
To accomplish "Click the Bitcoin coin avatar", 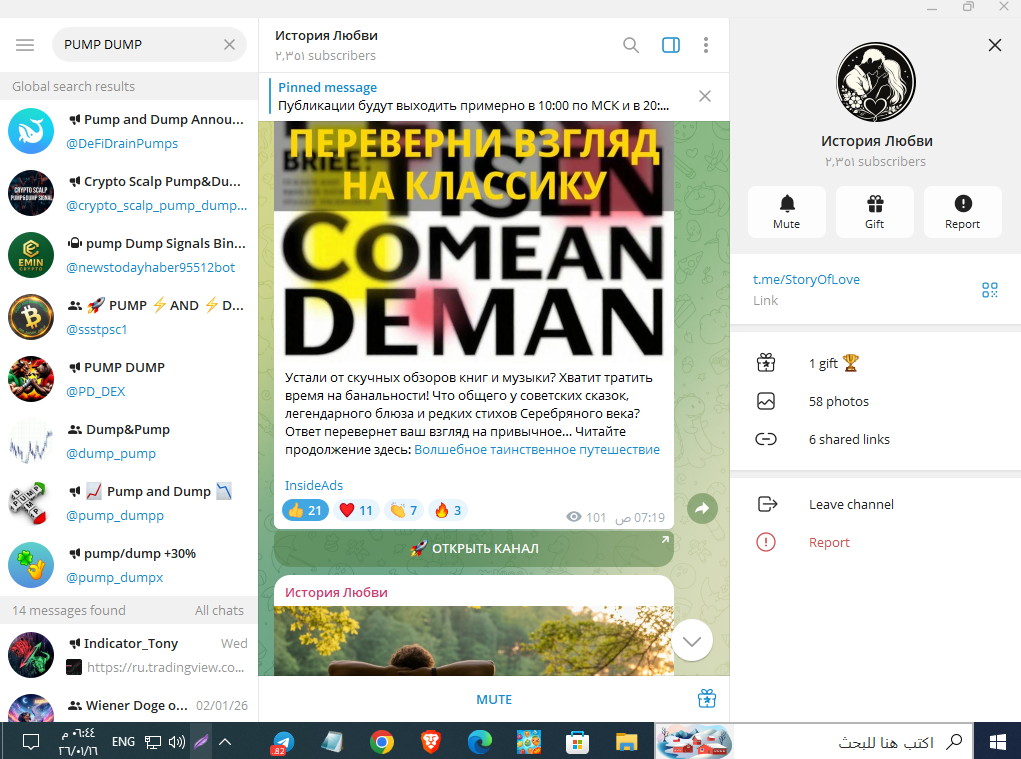I will [31, 317].
